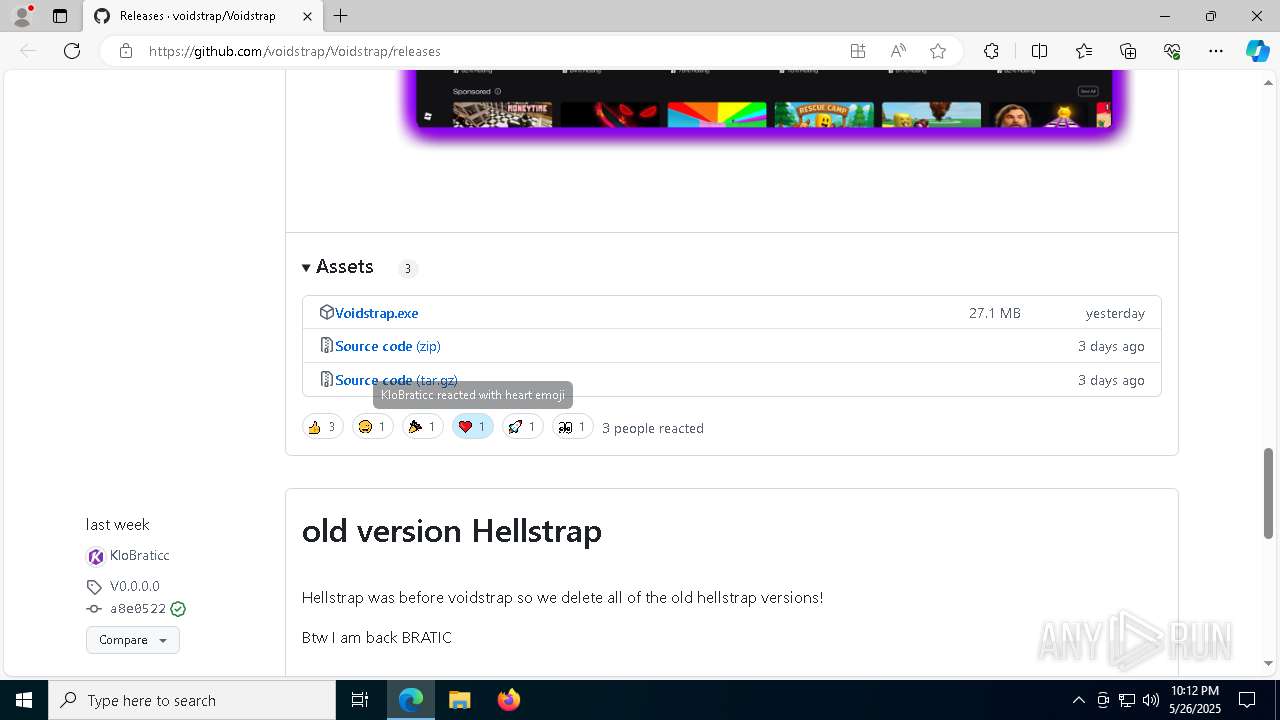
Task: Refresh the page
Action: coord(72,51)
